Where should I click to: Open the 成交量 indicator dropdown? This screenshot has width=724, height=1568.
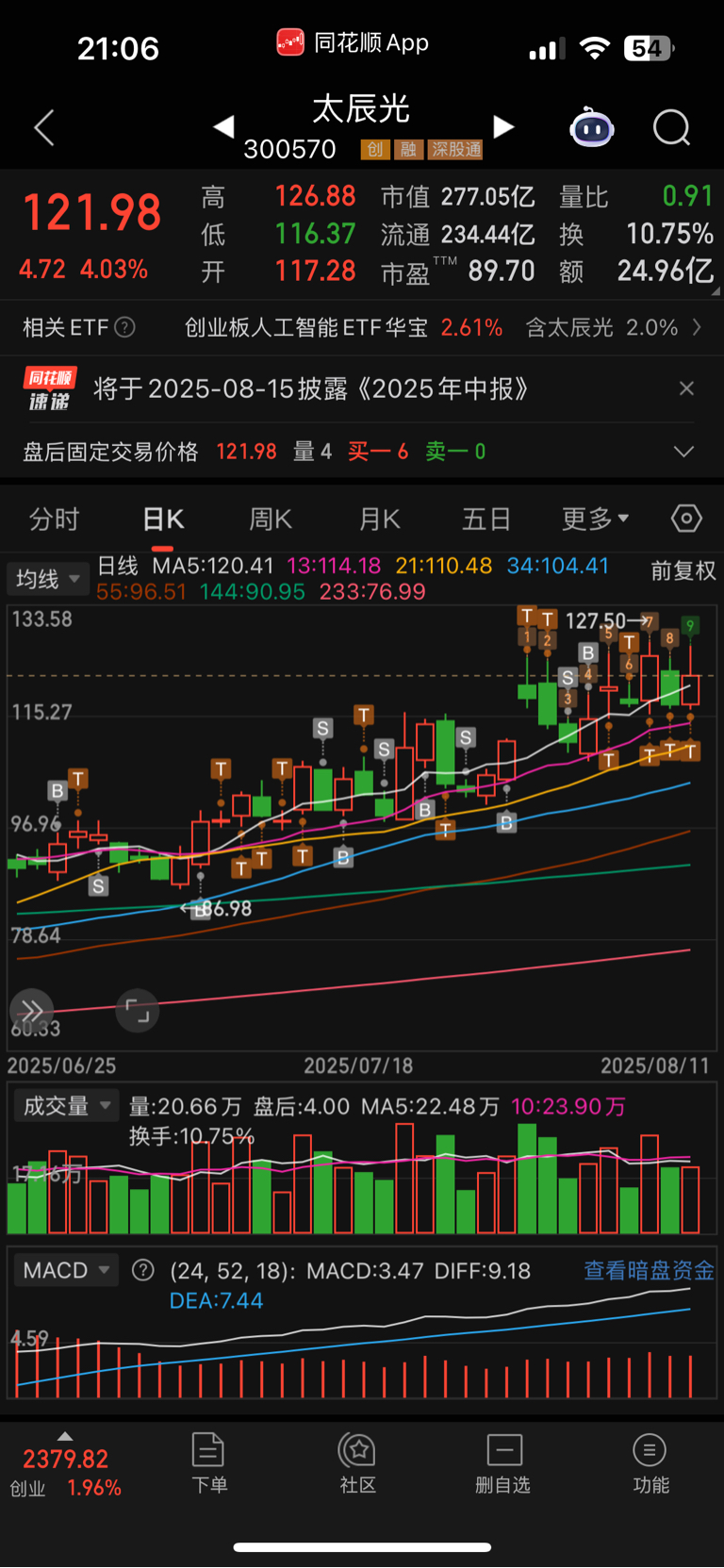coord(66,1106)
